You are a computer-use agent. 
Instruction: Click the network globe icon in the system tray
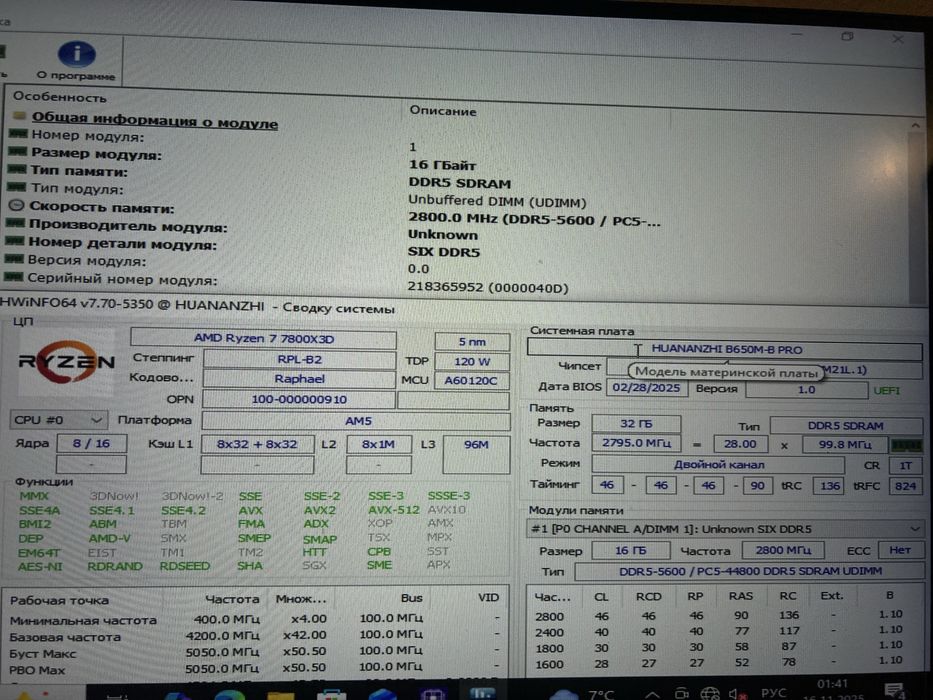[709, 693]
